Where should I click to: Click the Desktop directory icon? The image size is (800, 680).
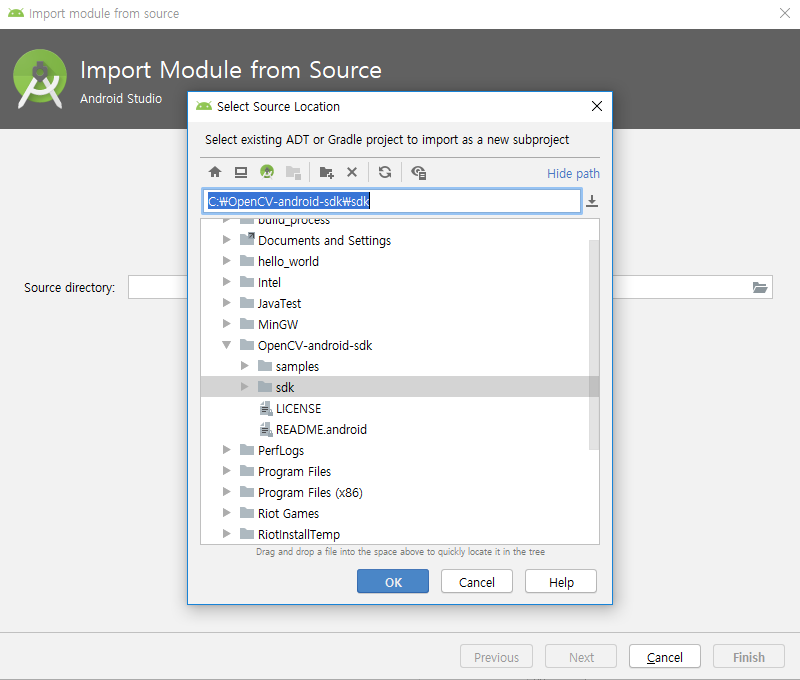tap(241, 172)
